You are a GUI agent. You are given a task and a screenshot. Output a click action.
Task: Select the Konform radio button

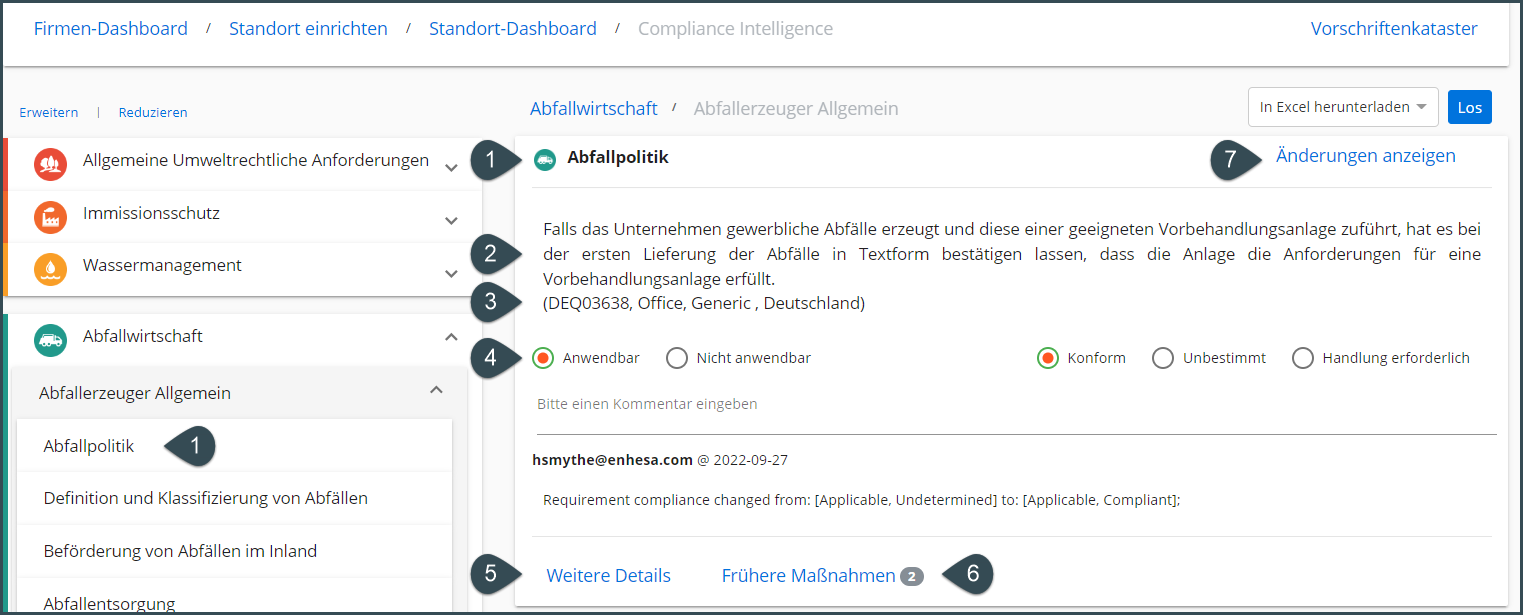pyautogui.click(x=1048, y=358)
